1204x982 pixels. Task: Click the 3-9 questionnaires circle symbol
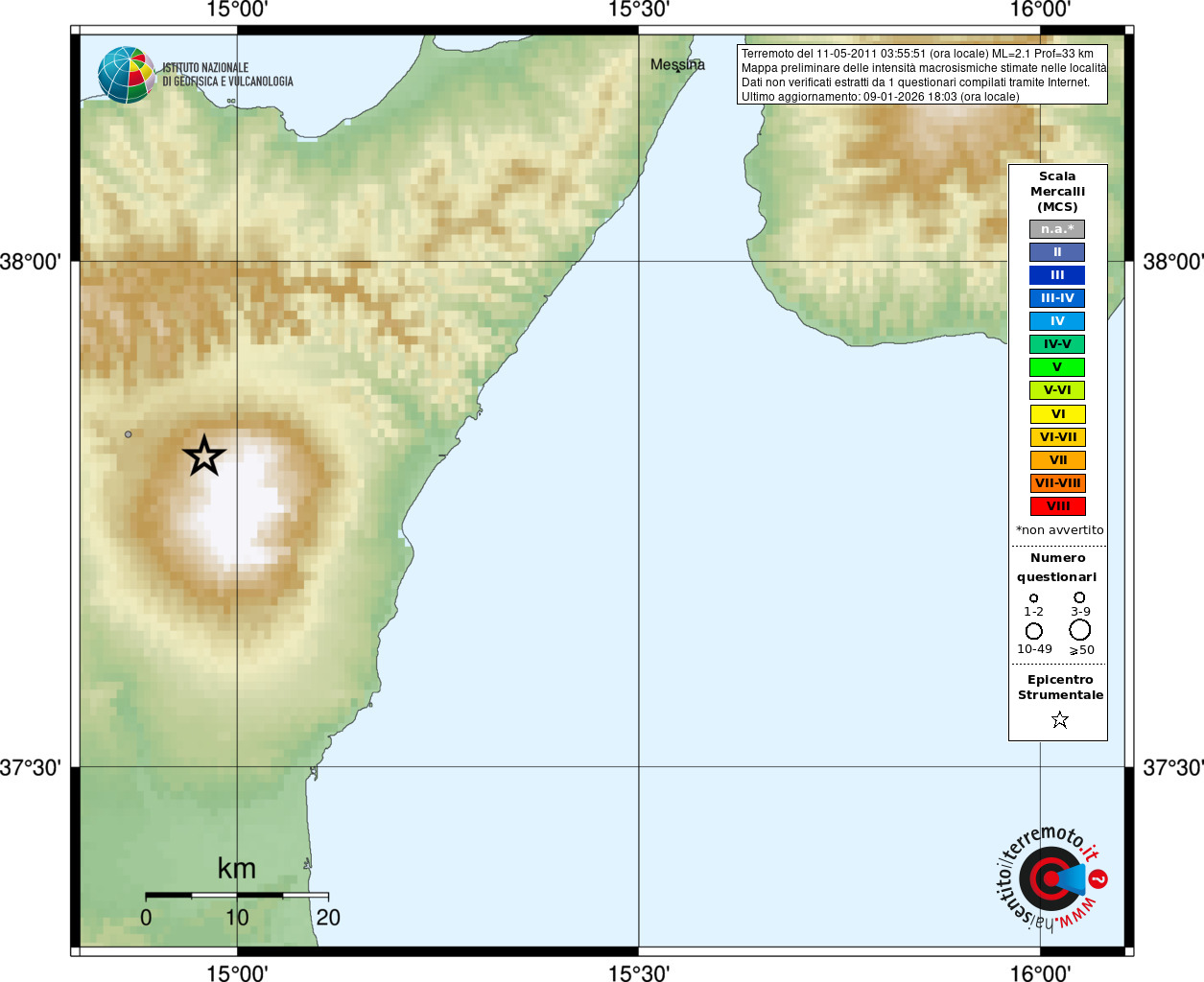[x=1079, y=597]
